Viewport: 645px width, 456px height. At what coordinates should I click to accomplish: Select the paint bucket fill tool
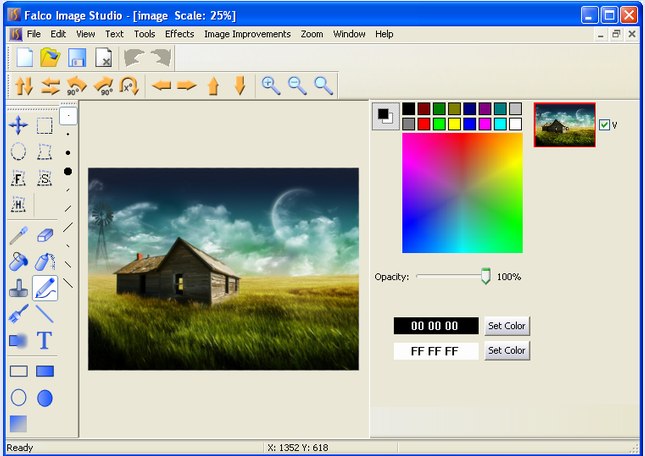tap(19, 262)
